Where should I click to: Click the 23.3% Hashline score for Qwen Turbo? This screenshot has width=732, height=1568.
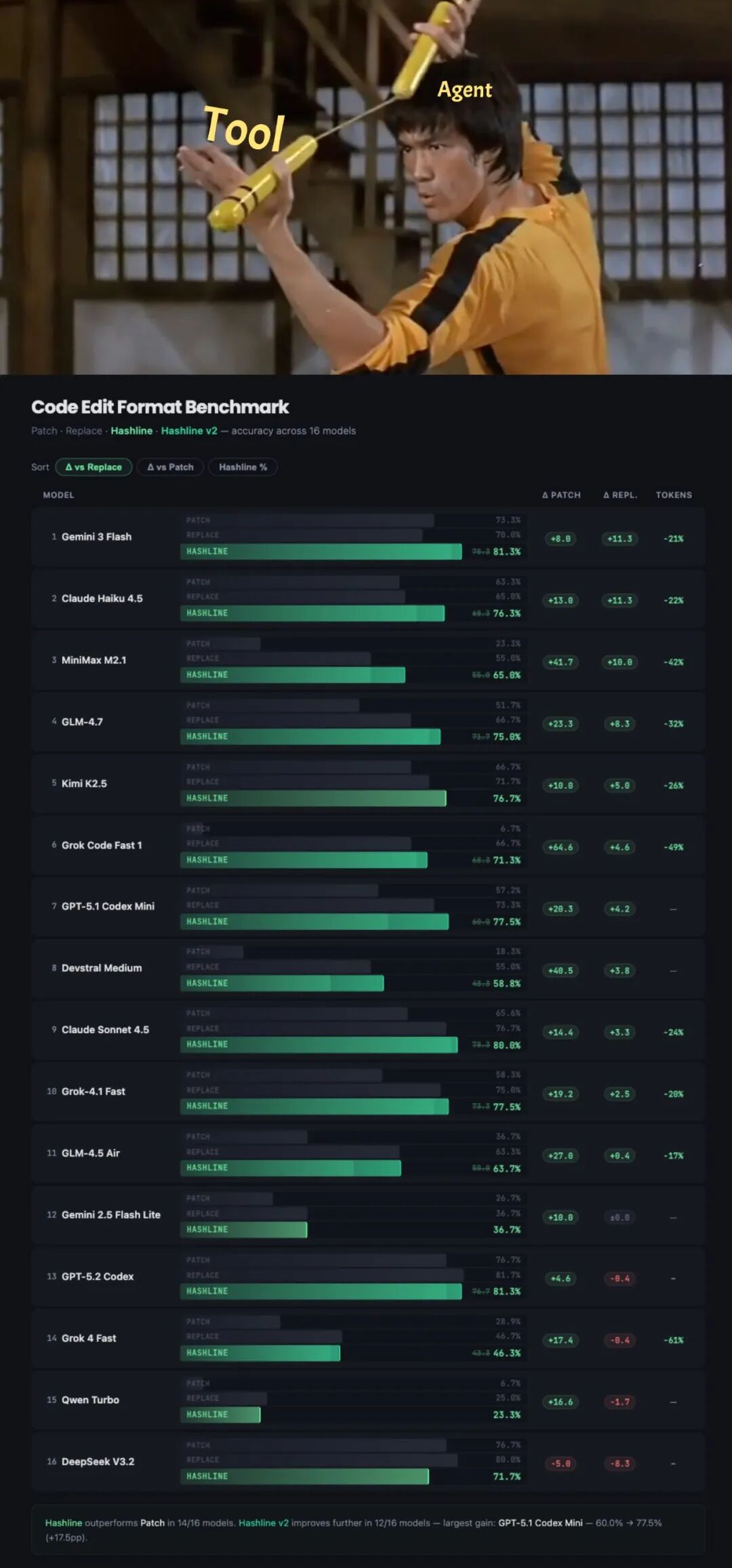(507, 1415)
